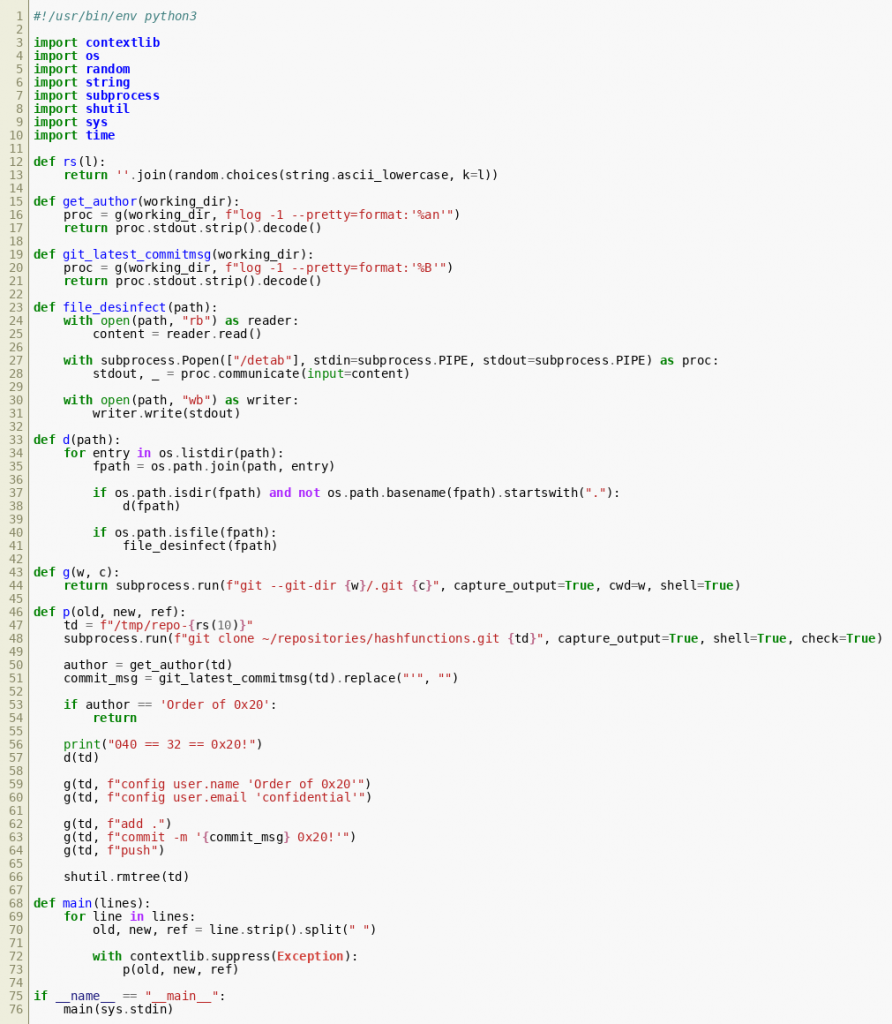Click line number 76 in the gutter
Image resolution: width=892 pixels, height=1024 pixels.
(16, 1008)
